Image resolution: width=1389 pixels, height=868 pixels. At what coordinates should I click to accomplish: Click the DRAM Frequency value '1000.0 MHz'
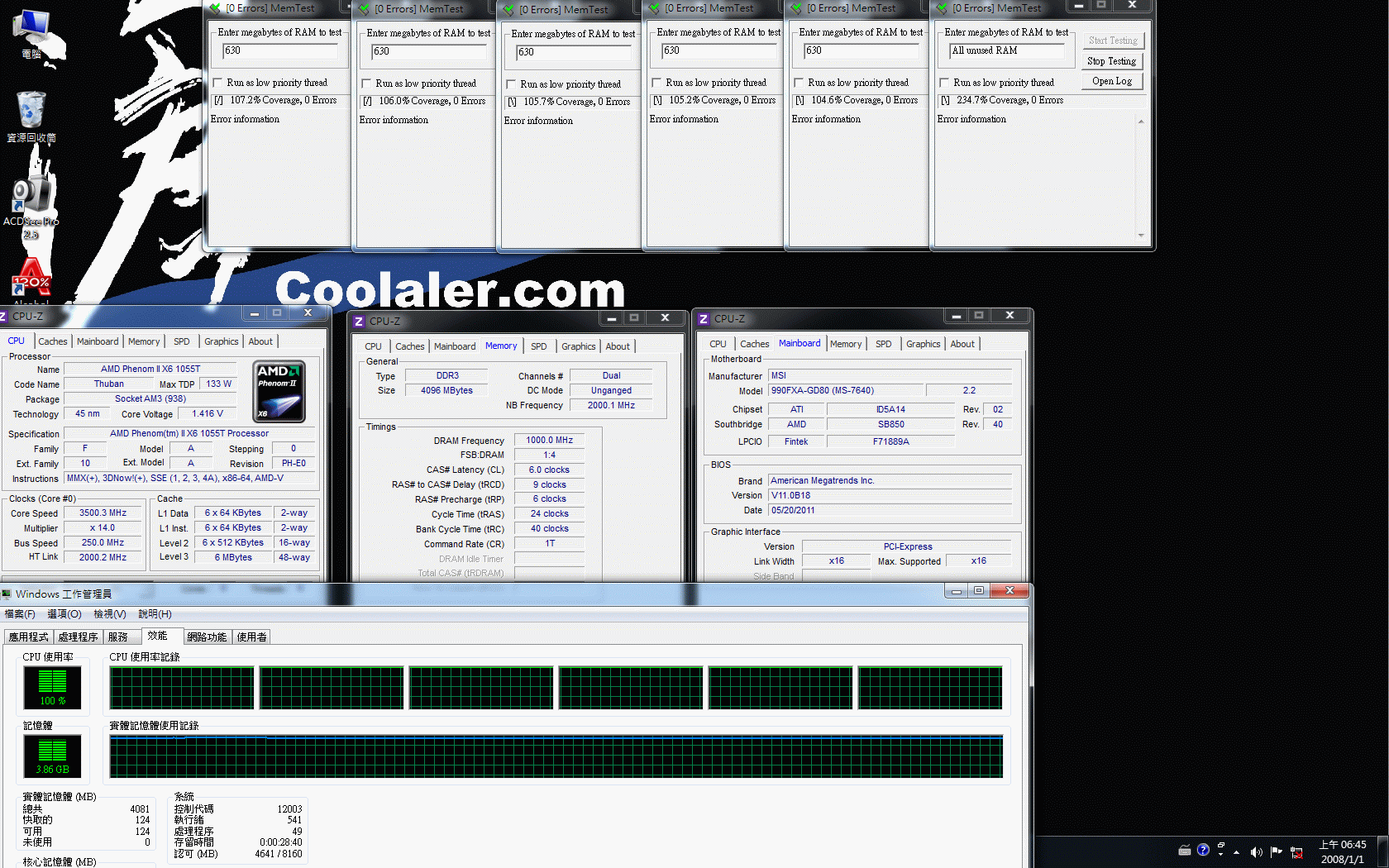pos(550,441)
